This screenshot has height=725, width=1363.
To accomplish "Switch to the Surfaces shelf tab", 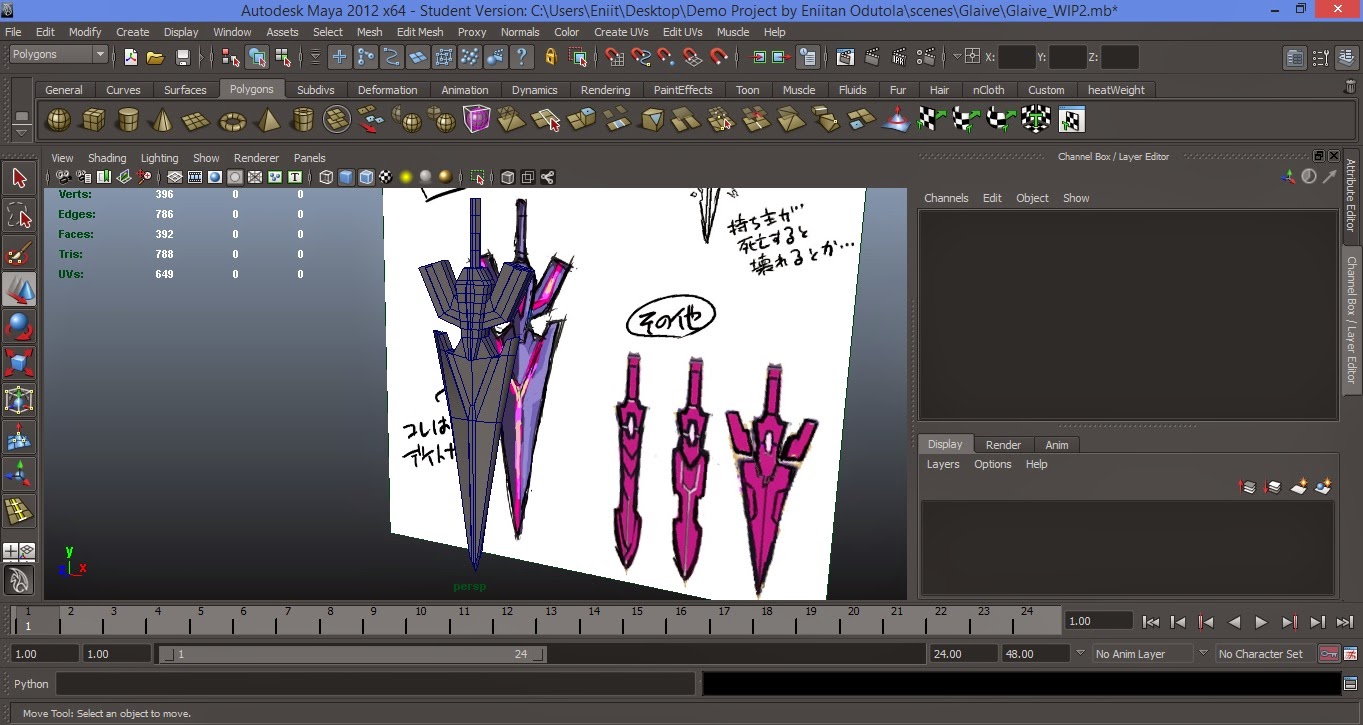I will [185, 90].
